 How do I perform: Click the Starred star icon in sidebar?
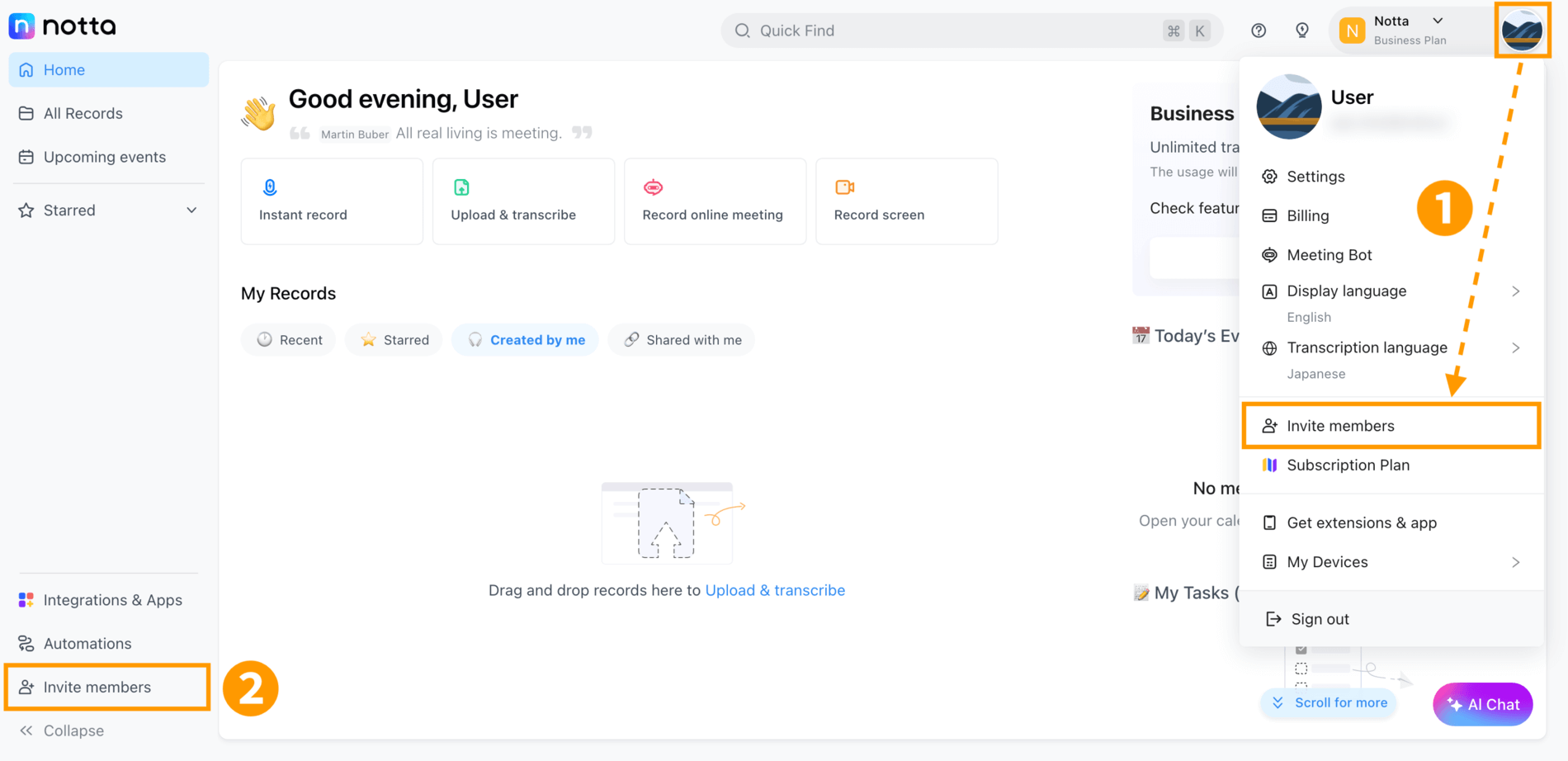[26, 210]
